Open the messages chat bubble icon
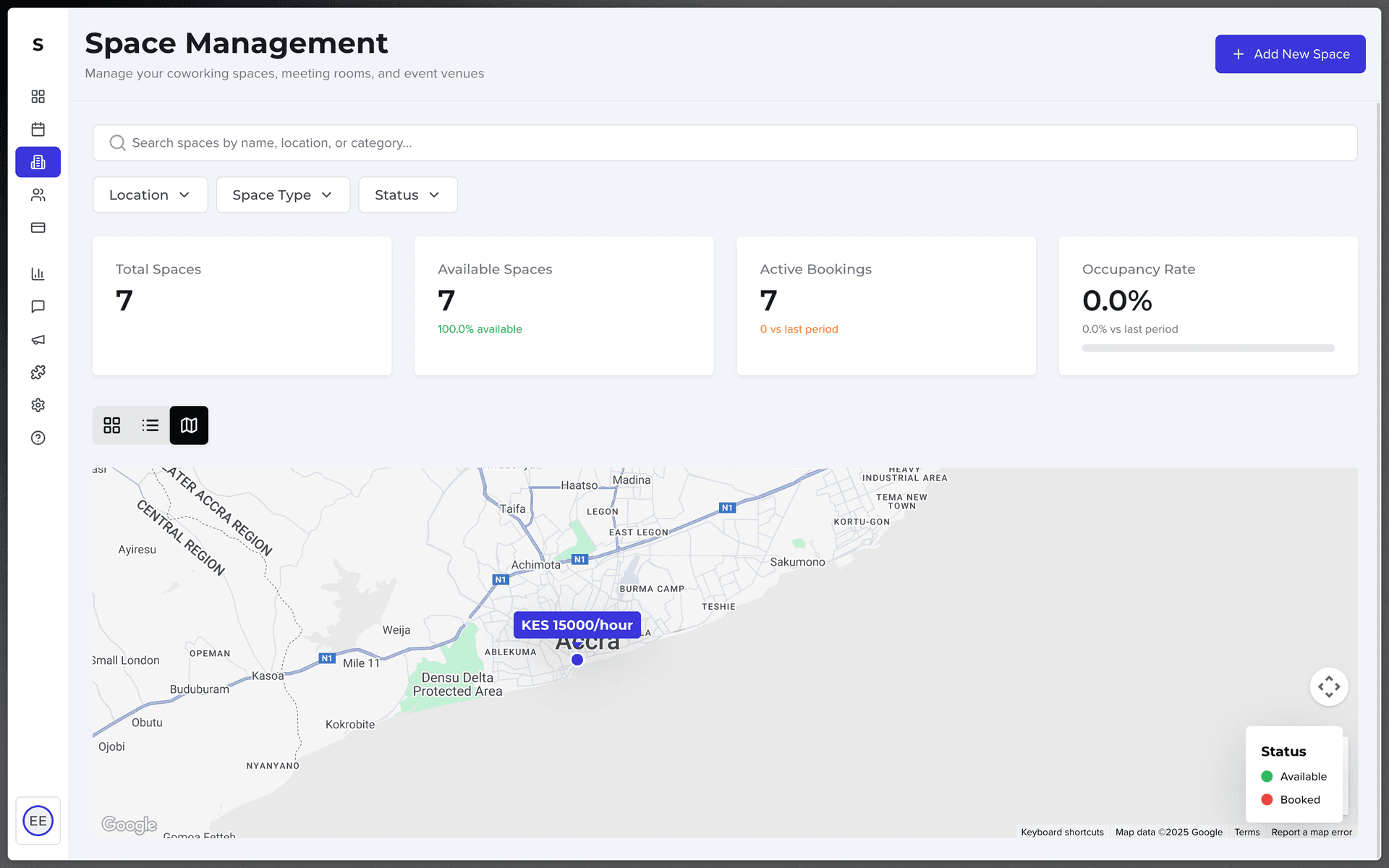The image size is (1389, 868). [38, 307]
